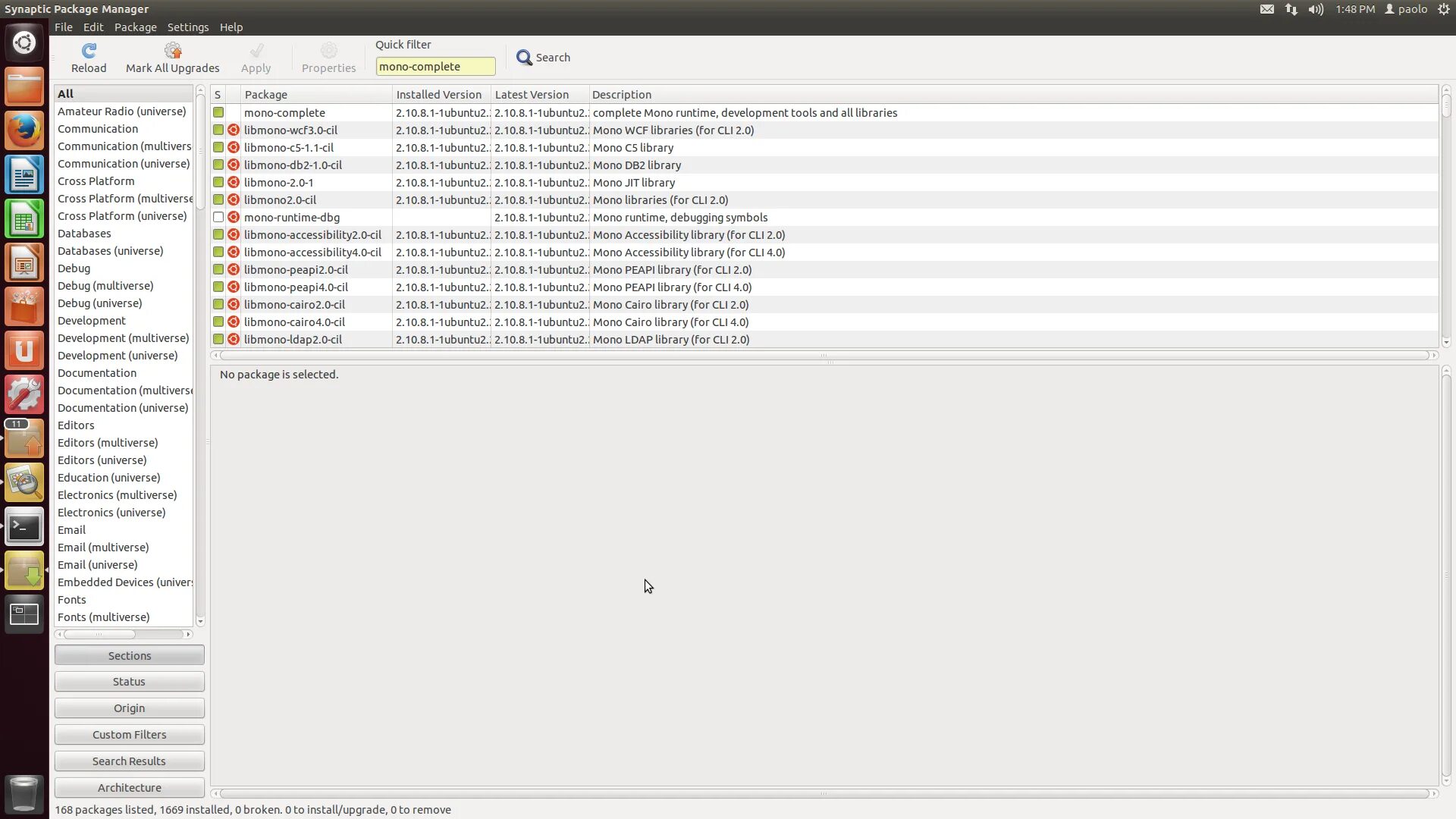Click the sections list horizontal scrollbar

click(x=124, y=634)
